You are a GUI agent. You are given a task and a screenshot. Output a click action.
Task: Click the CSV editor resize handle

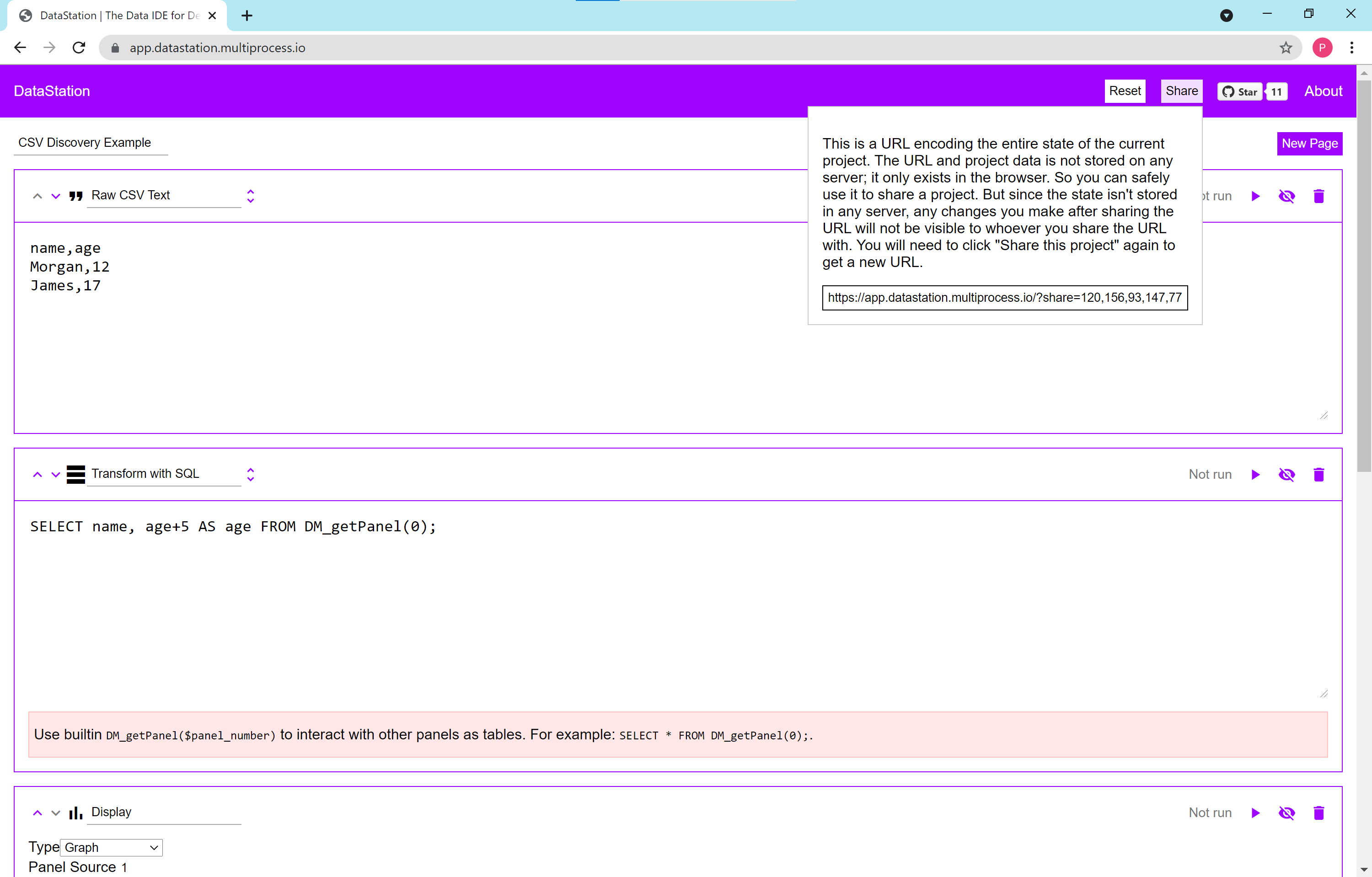(1324, 415)
